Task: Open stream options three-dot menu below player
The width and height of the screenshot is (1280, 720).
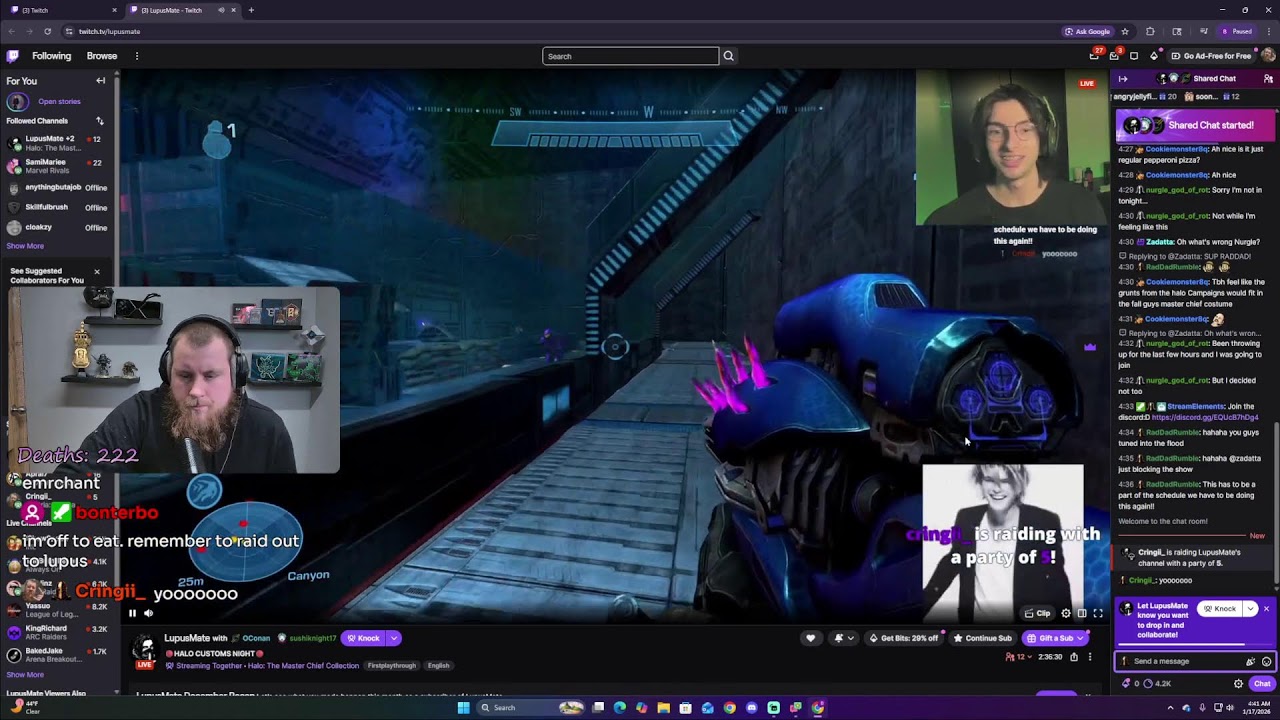Action: (1090, 657)
